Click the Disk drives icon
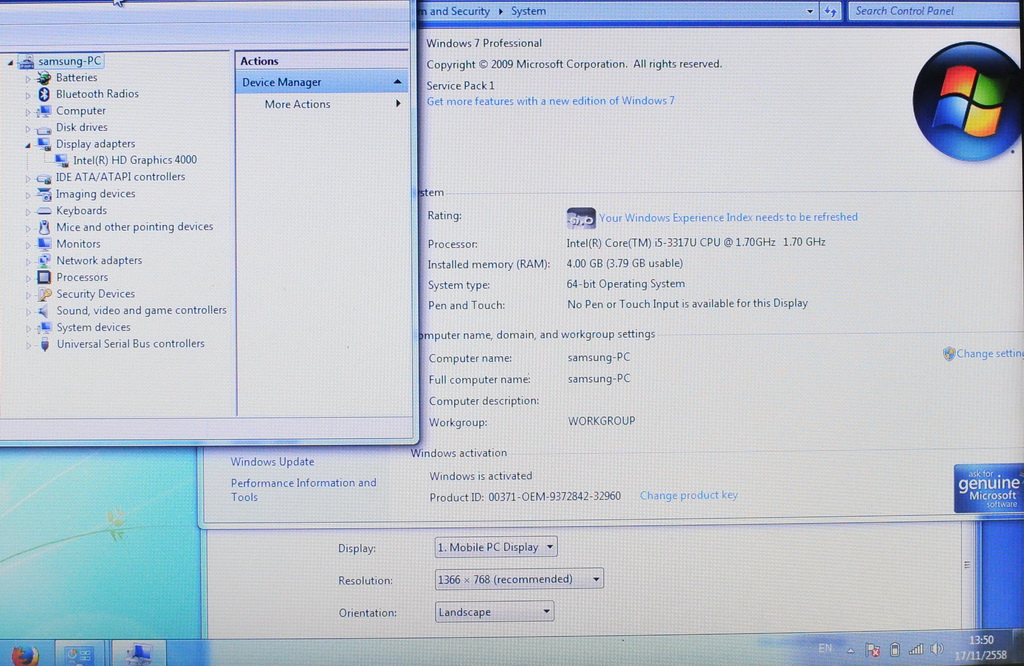1024x666 pixels. pyautogui.click(x=44, y=128)
